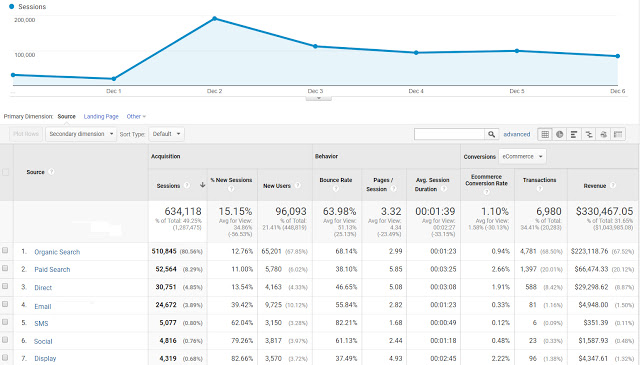This screenshot has width=640, height=365.
Task: Sort by Bounce Rate column header
Action: [336, 180]
